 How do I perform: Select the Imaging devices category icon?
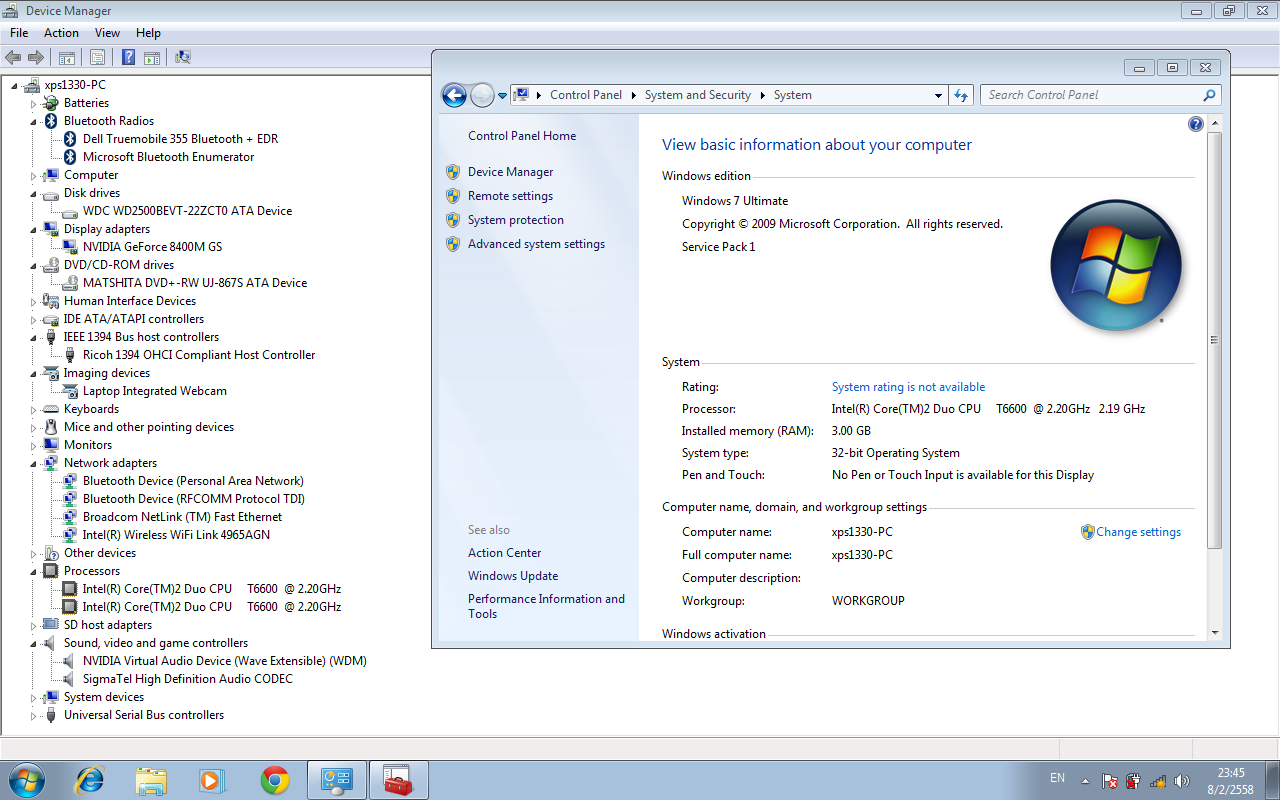coord(51,373)
